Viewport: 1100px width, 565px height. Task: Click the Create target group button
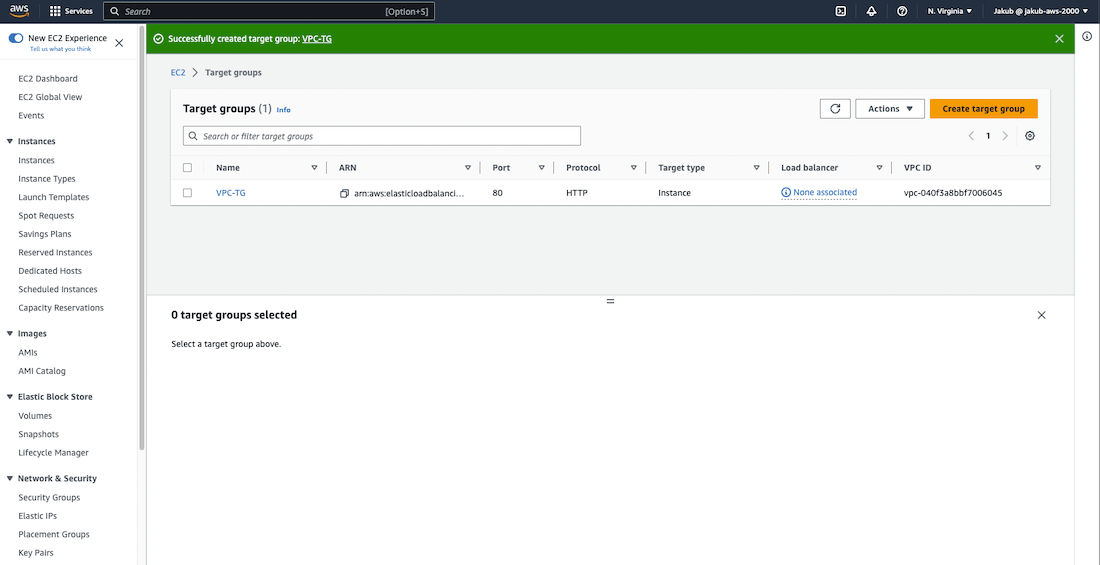(983, 109)
